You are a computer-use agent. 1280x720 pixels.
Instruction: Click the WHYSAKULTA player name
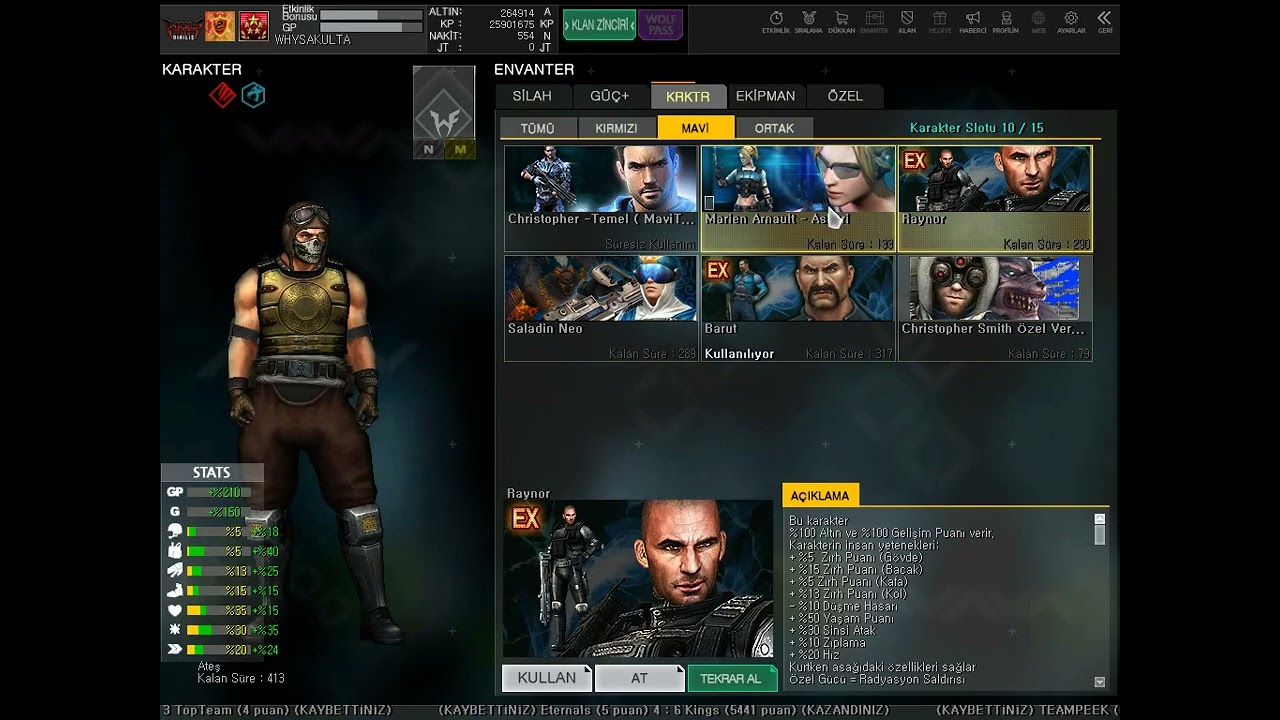[313, 40]
